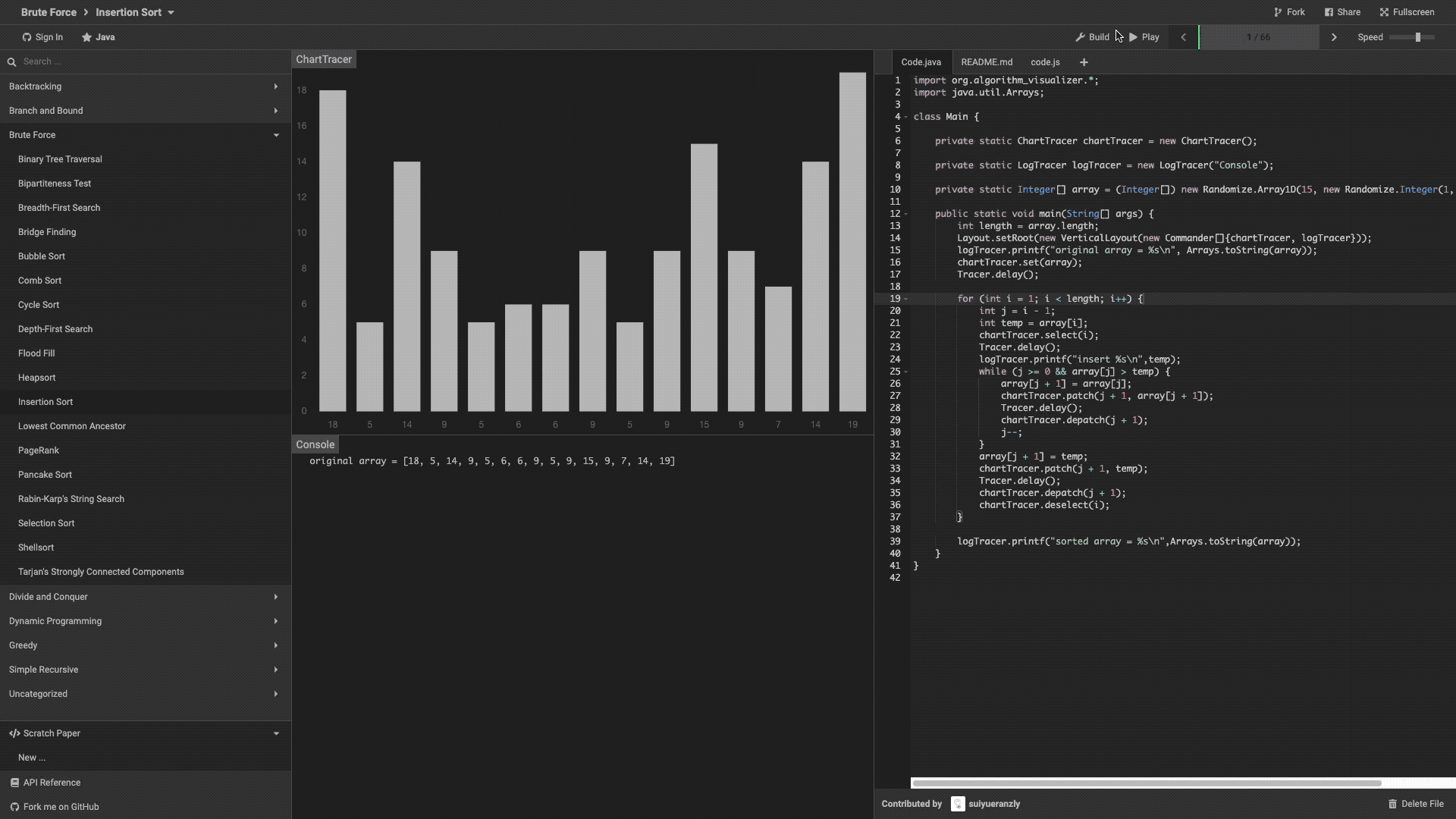The height and width of the screenshot is (819, 1456).
Task: Open Depth-First Search algorithm
Action: (x=146, y=329)
